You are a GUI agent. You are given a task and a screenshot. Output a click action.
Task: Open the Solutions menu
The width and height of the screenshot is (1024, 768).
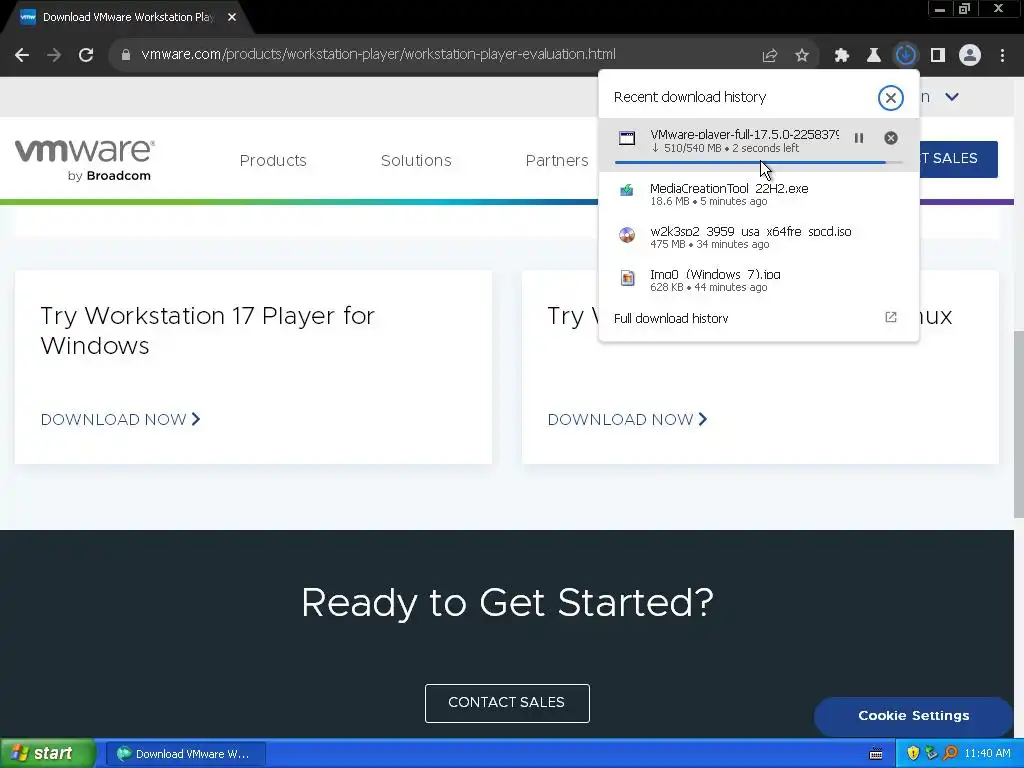point(416,161)
